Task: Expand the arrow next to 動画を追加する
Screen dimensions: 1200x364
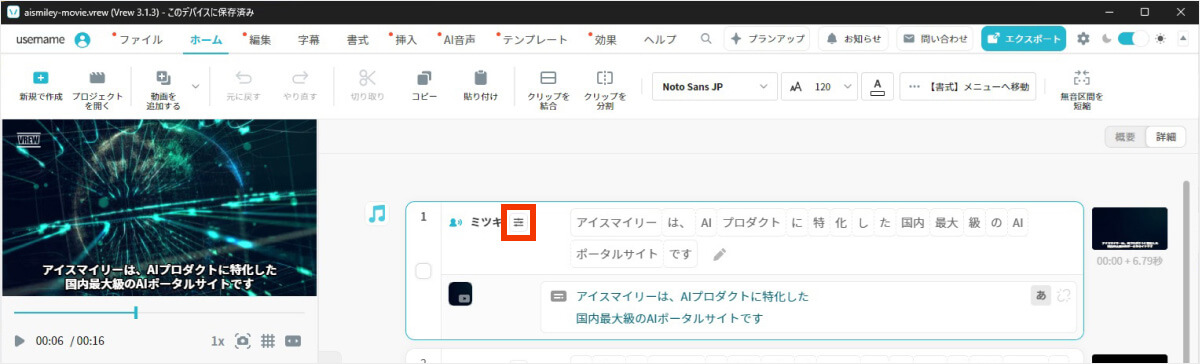Action: coord(195,86)
